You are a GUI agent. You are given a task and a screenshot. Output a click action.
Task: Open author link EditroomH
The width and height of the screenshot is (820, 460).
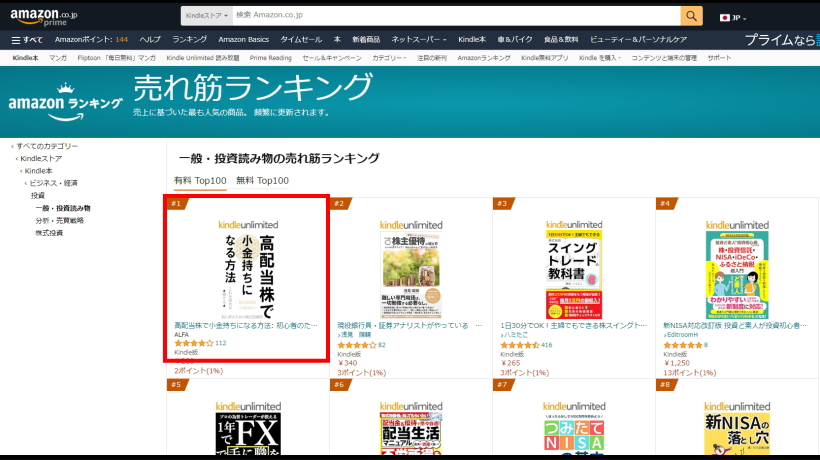tap(681, 335)
